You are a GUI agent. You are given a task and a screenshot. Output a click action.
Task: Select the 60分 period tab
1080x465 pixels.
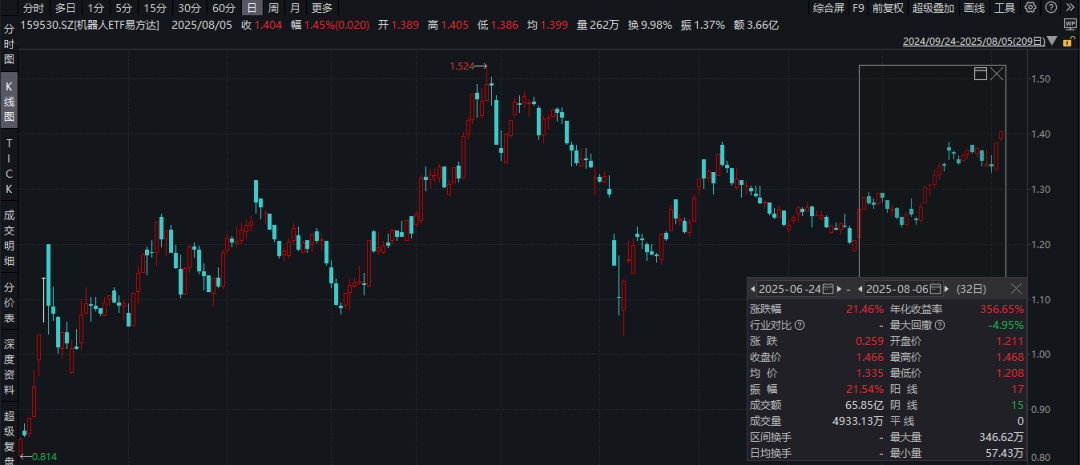224,8
